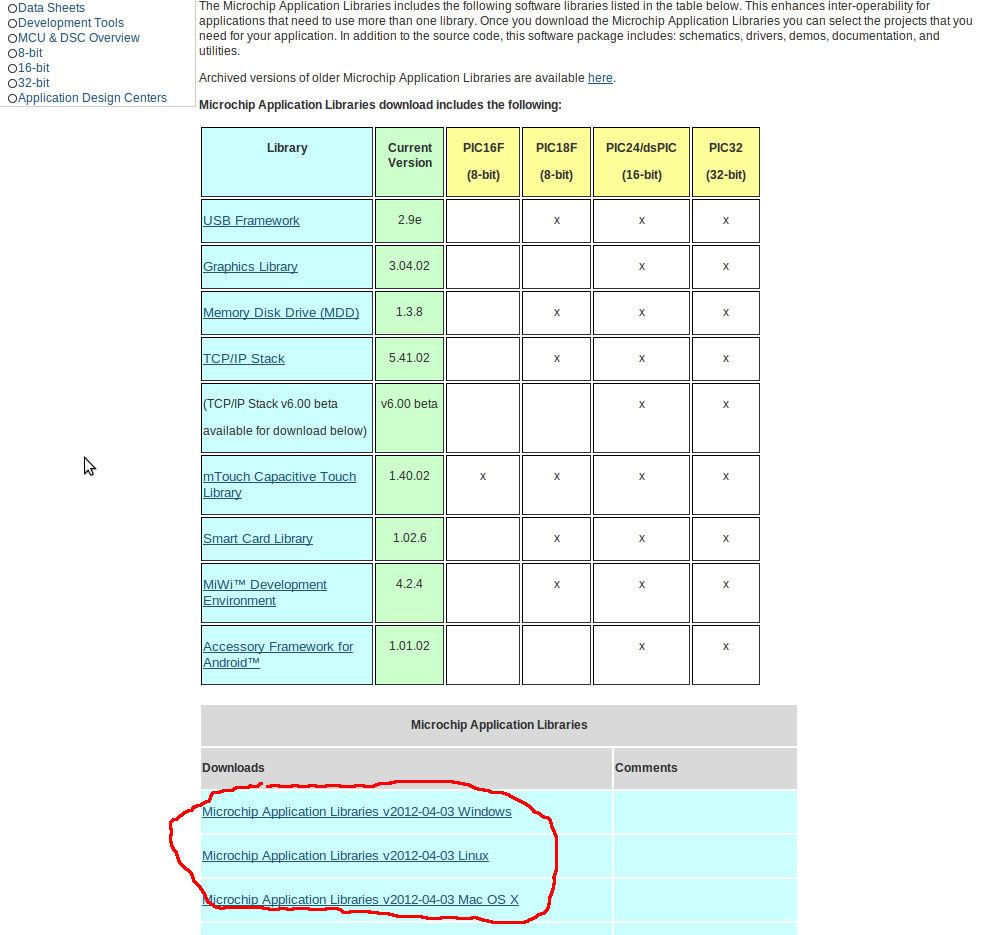
Task: Click the version cell 1.40.02
Action: coord(410,485)
